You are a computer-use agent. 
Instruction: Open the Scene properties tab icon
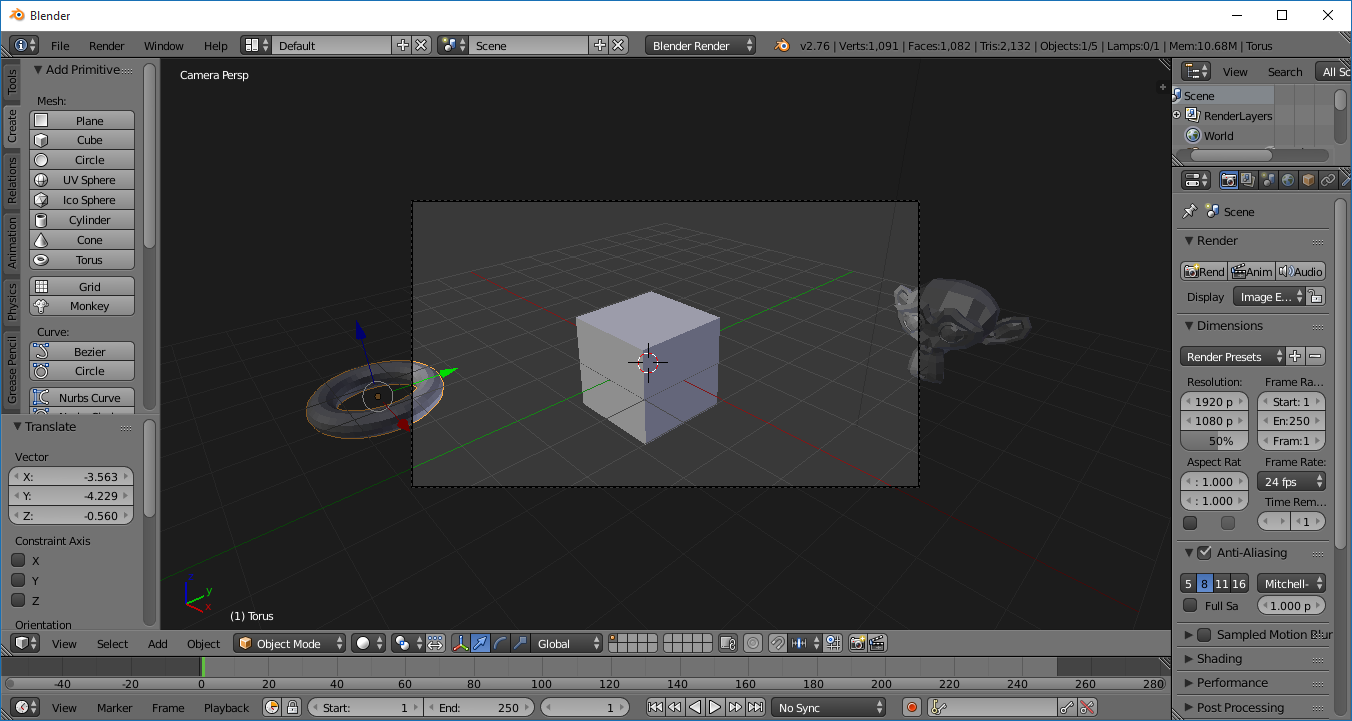point(1268,180)
